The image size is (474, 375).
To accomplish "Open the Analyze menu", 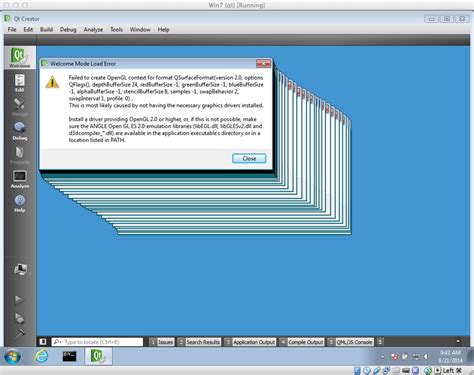I will (x=93, y=29).
